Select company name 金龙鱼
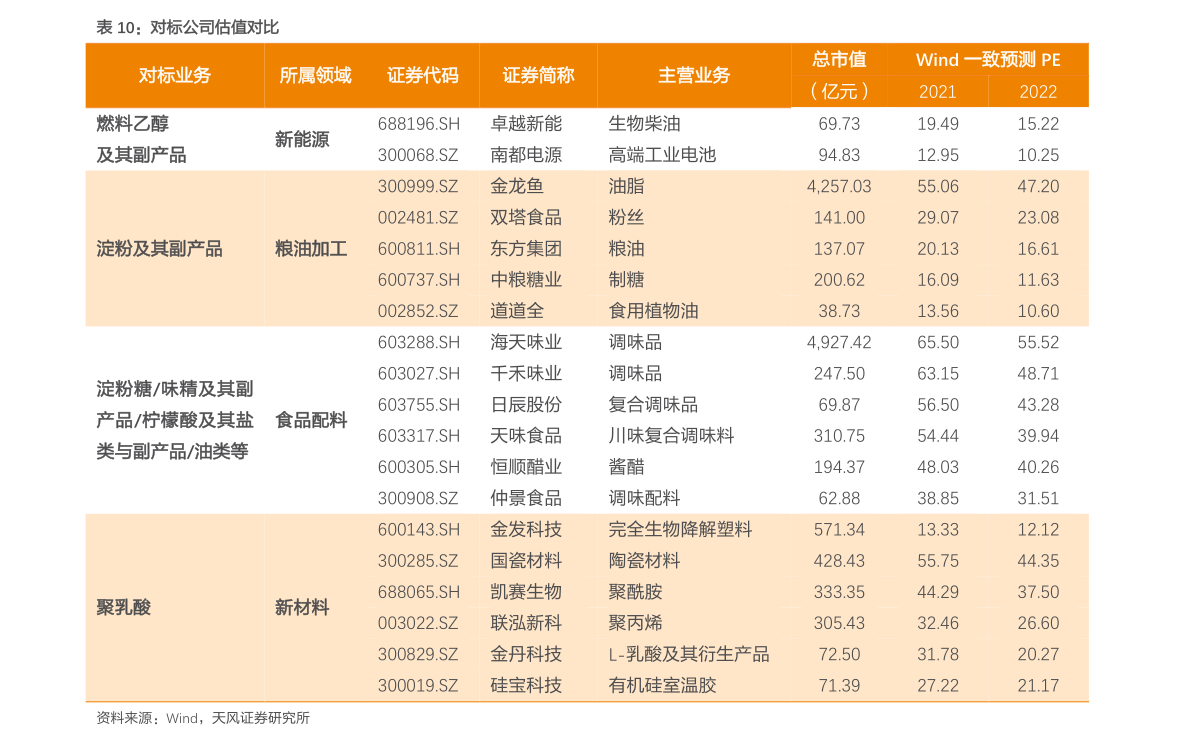This screenshot has width=1191, height=746. click(x=517, y=186)
